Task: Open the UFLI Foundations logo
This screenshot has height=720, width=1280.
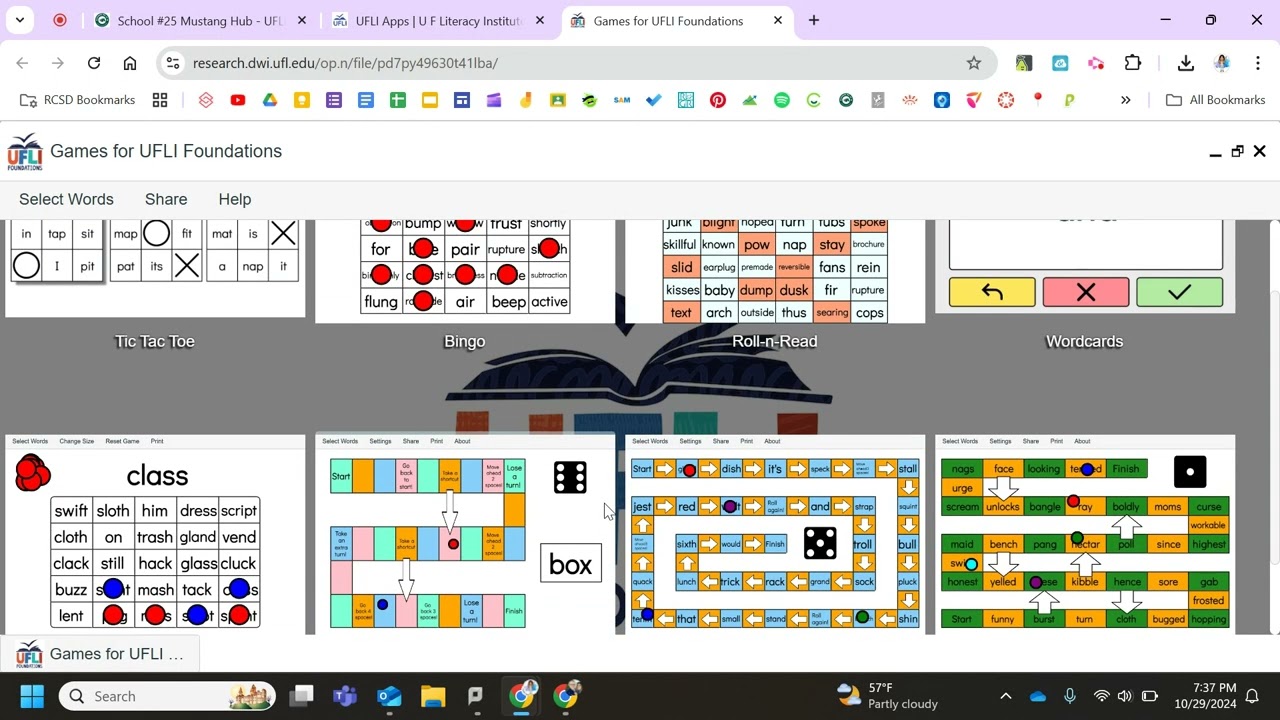Action: 25,152
